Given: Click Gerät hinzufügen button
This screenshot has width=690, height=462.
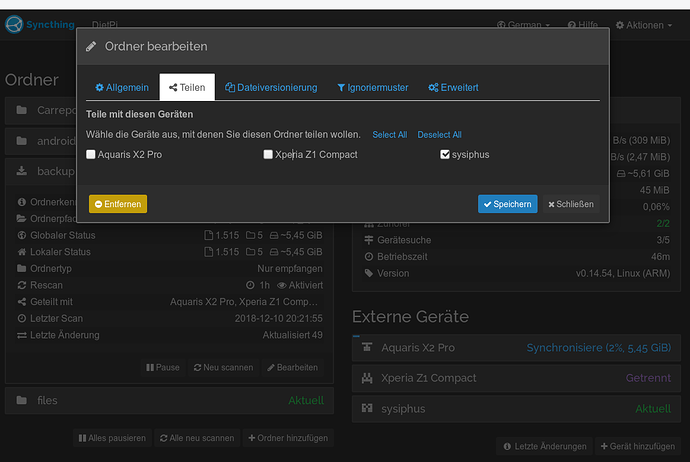Looking at the screenshot, I should pos(638,446).
